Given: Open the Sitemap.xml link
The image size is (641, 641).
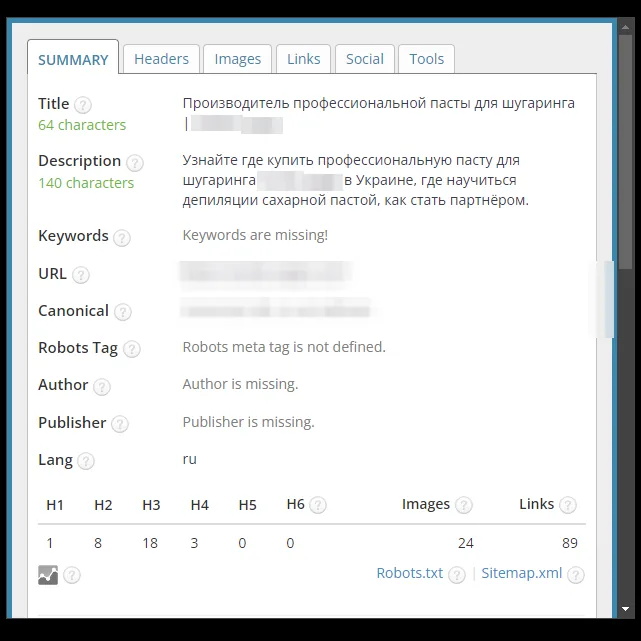Looking at the screenshot, I should point(522,573).
